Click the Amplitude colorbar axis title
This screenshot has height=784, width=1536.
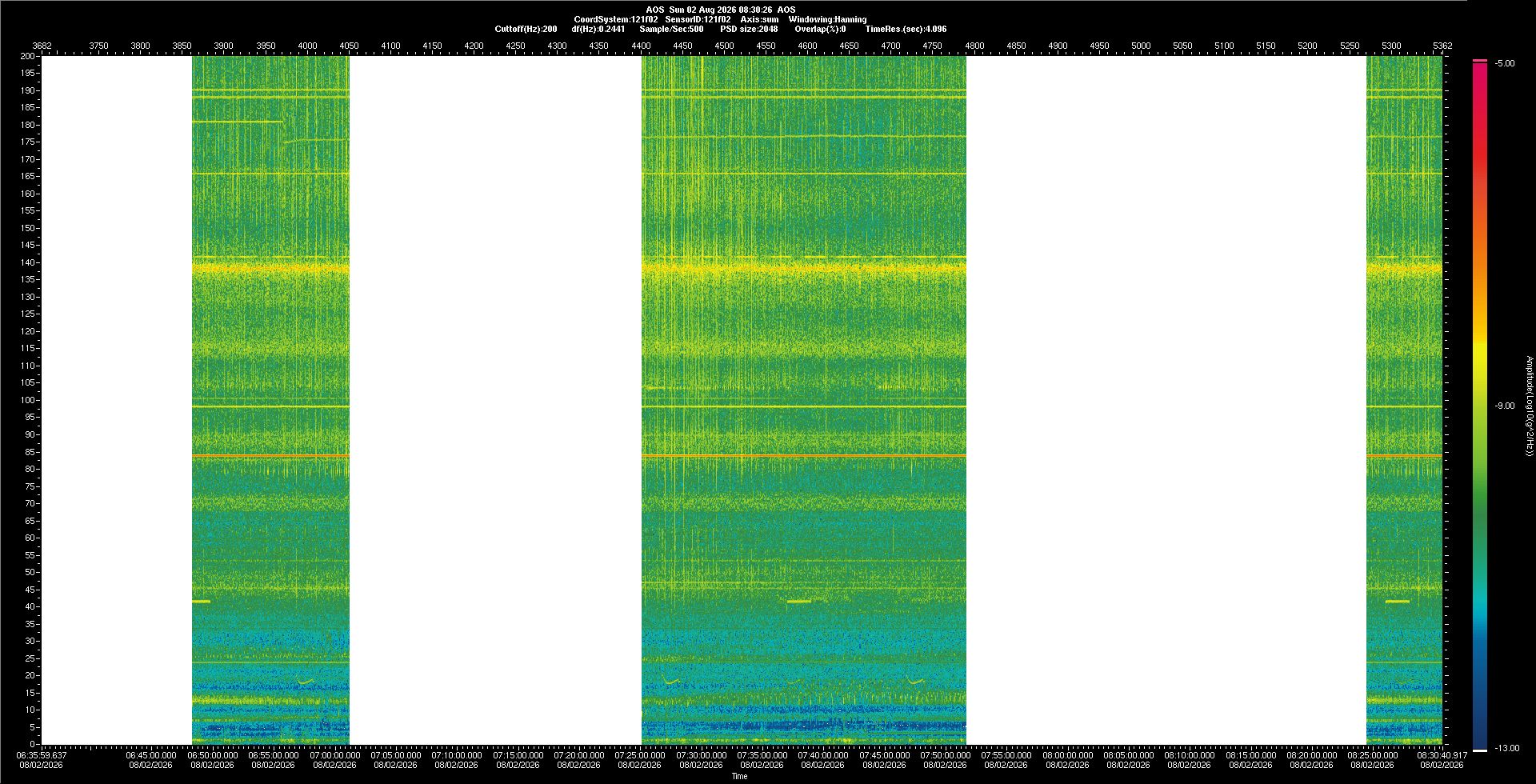click(x=1529, y=406)
